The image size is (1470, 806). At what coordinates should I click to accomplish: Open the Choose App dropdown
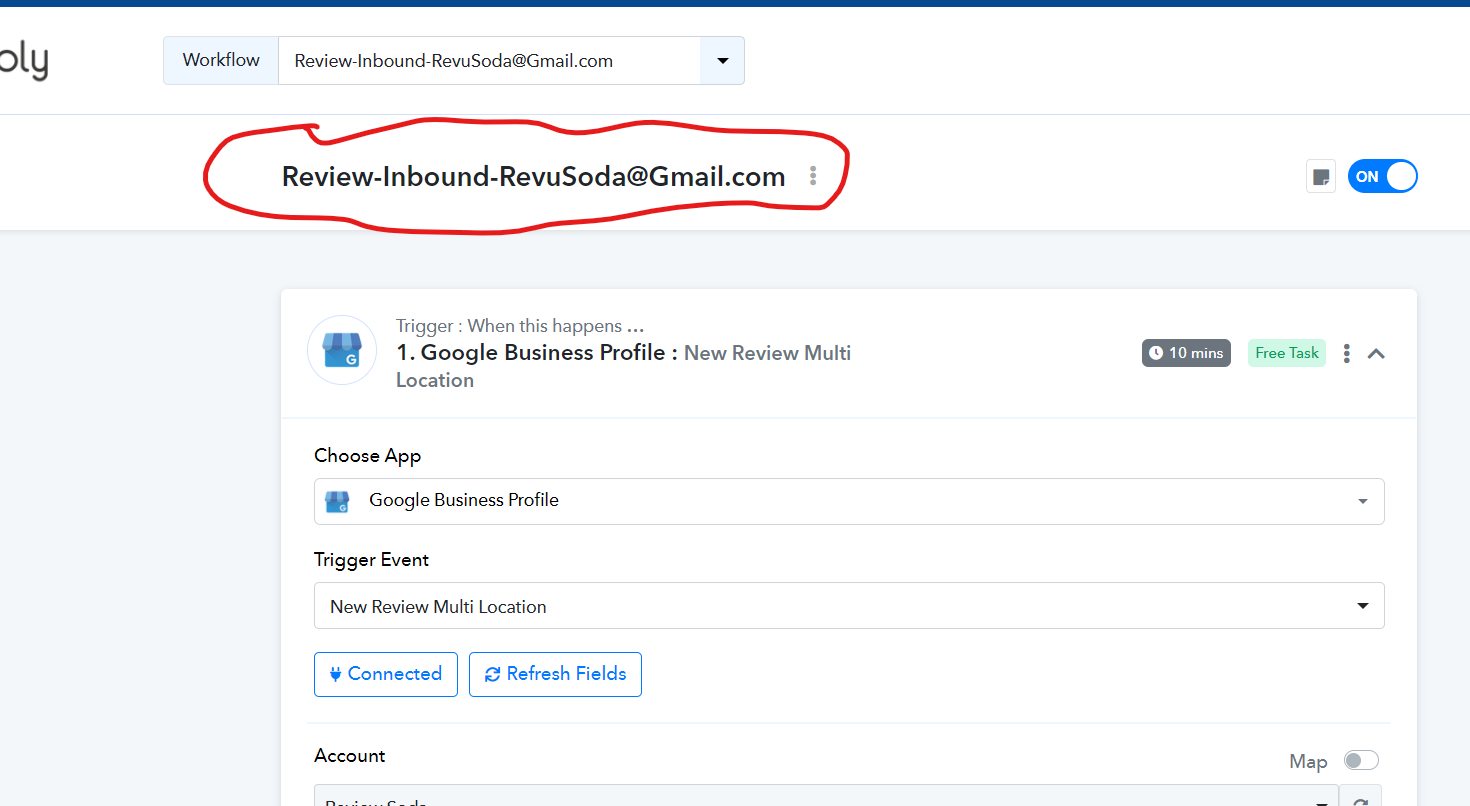click(849, 501)
